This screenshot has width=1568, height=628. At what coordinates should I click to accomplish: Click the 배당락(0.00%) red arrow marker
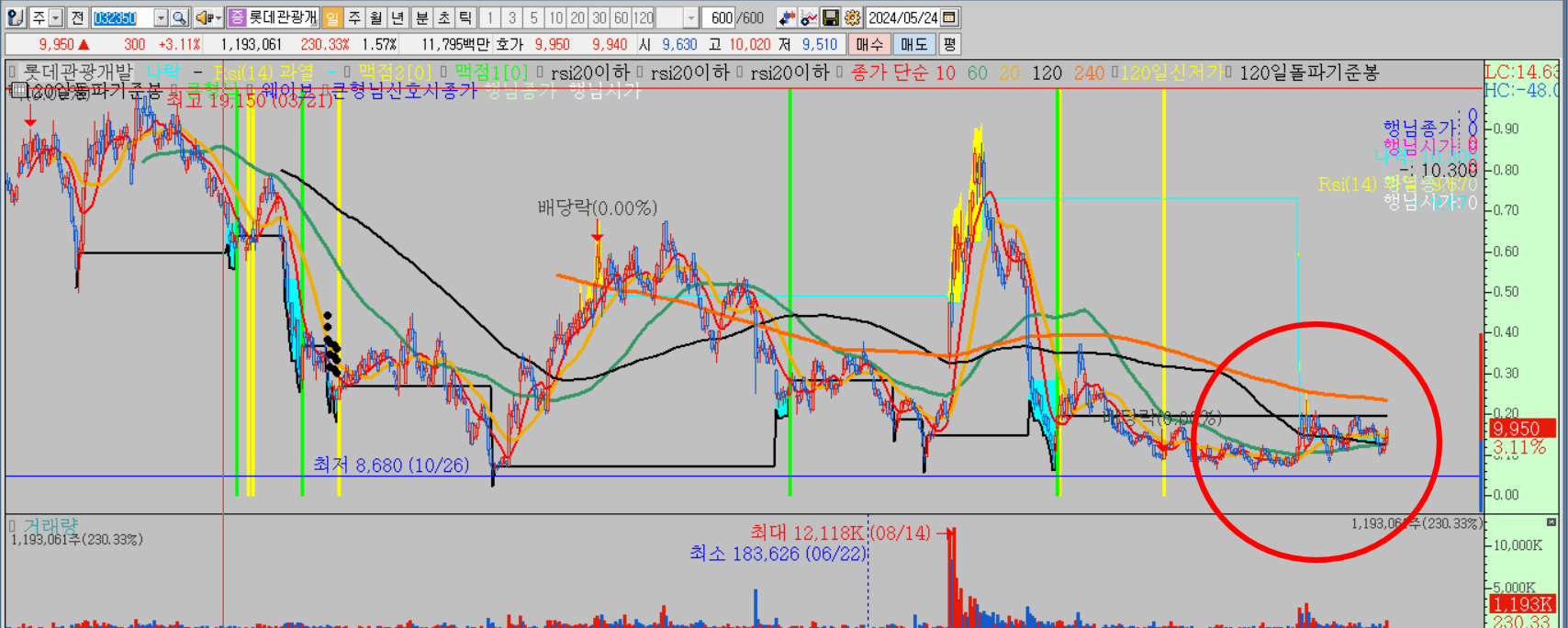[598, 236]
